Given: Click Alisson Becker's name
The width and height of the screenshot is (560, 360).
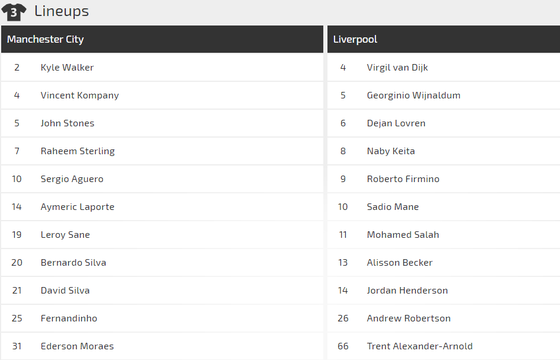Looking at the screenshot, I should pyautogui.click(x=400, y=262).
